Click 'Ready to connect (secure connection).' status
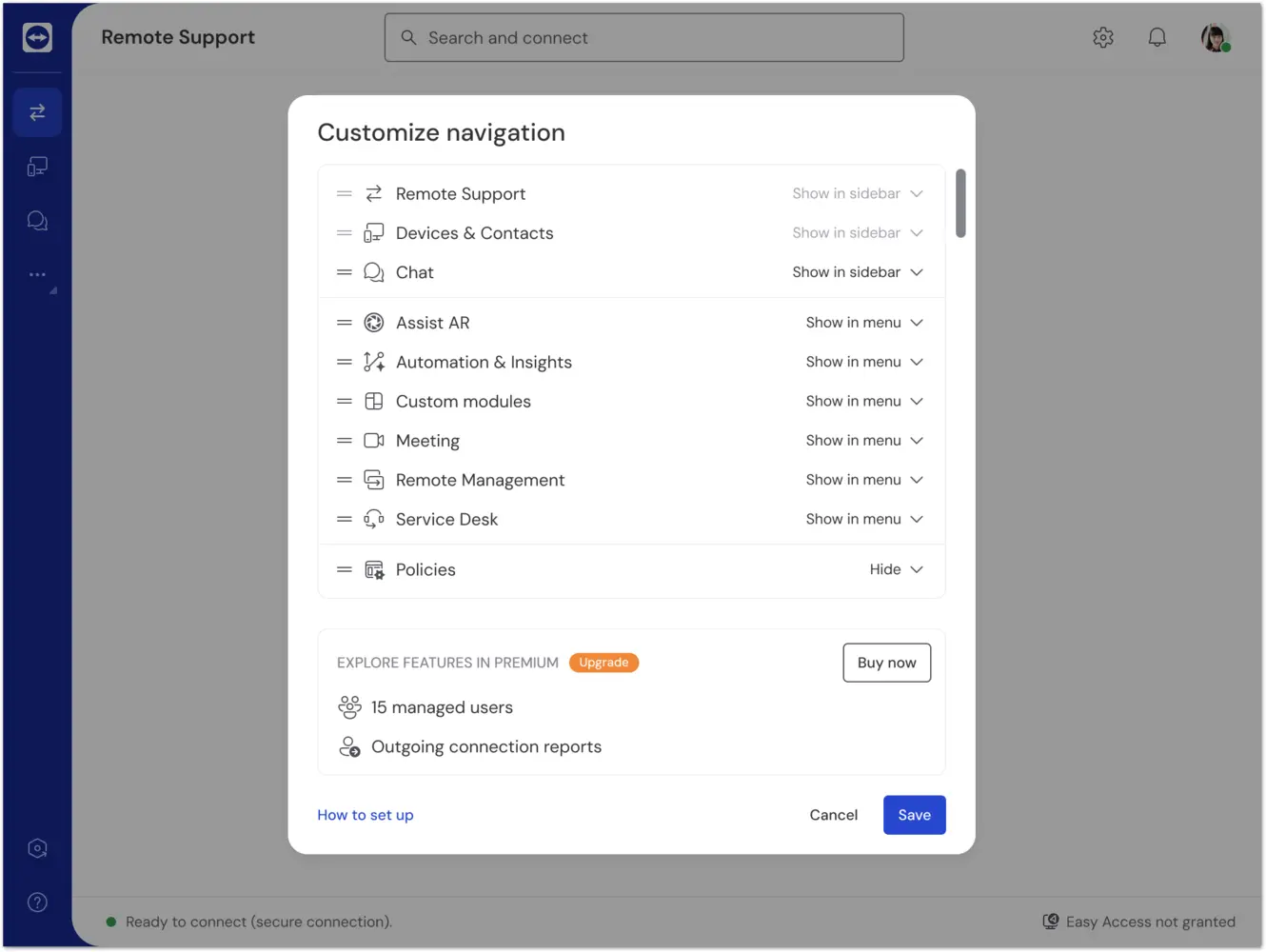Image resolution: width=1266 pixels, height=952 pixels. [259, 922]
